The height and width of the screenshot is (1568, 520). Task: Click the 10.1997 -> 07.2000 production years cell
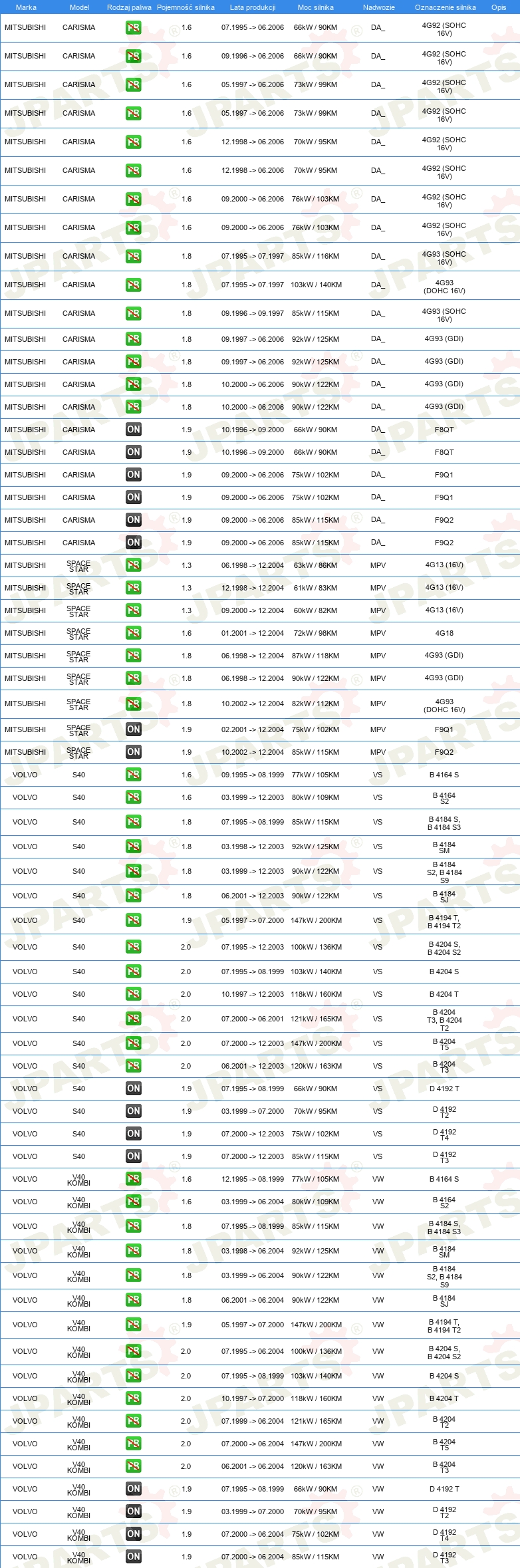[253, 1399]
